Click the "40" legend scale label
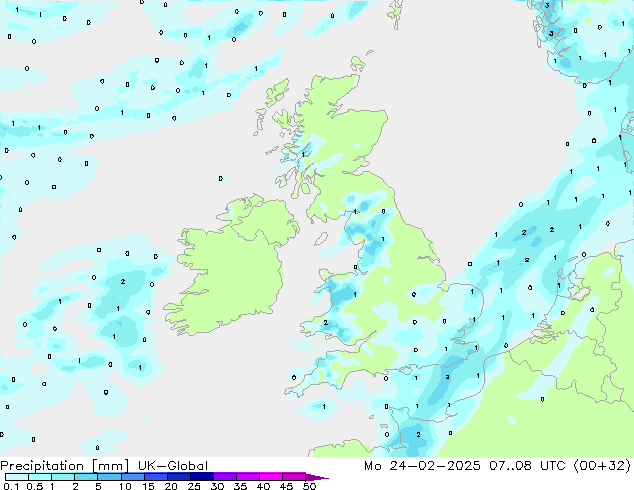The height and width of the screenshot is (490, 634). point(263,486)
